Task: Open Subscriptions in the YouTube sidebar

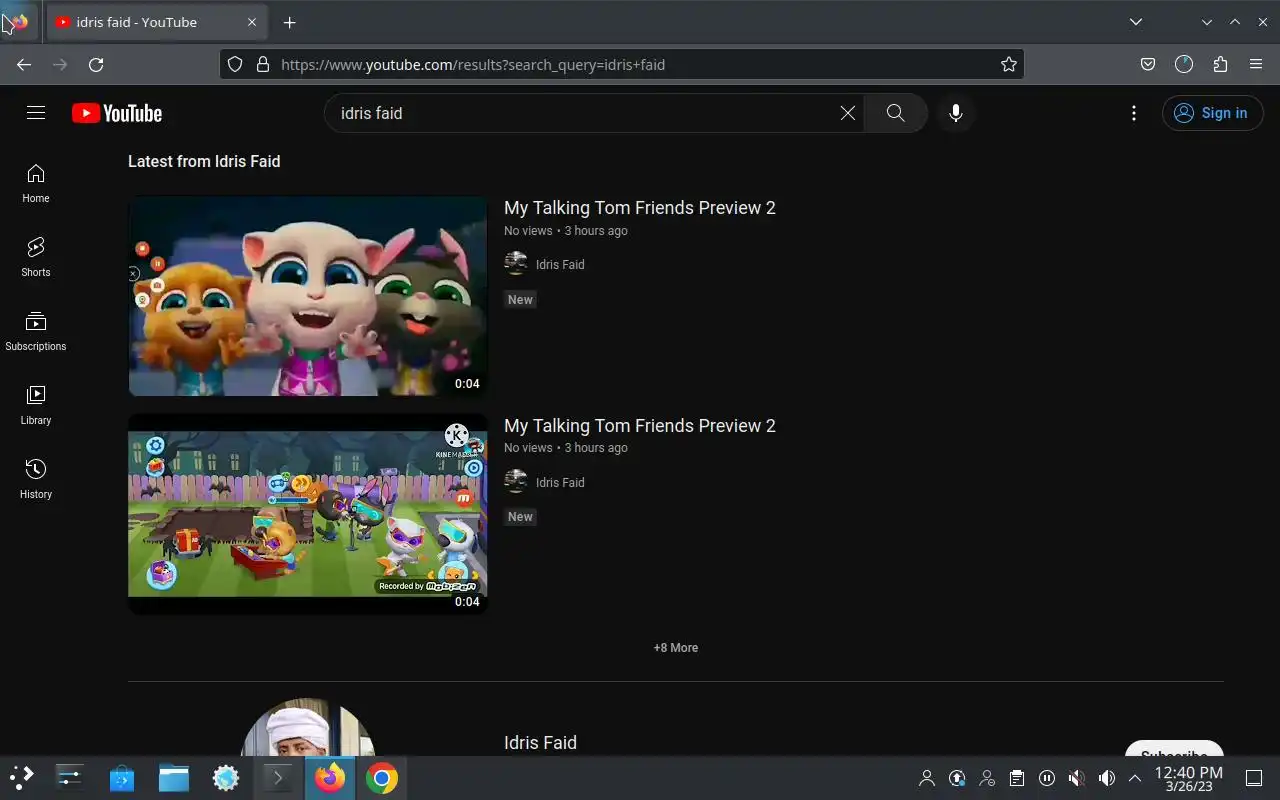Action: point(36,332)
